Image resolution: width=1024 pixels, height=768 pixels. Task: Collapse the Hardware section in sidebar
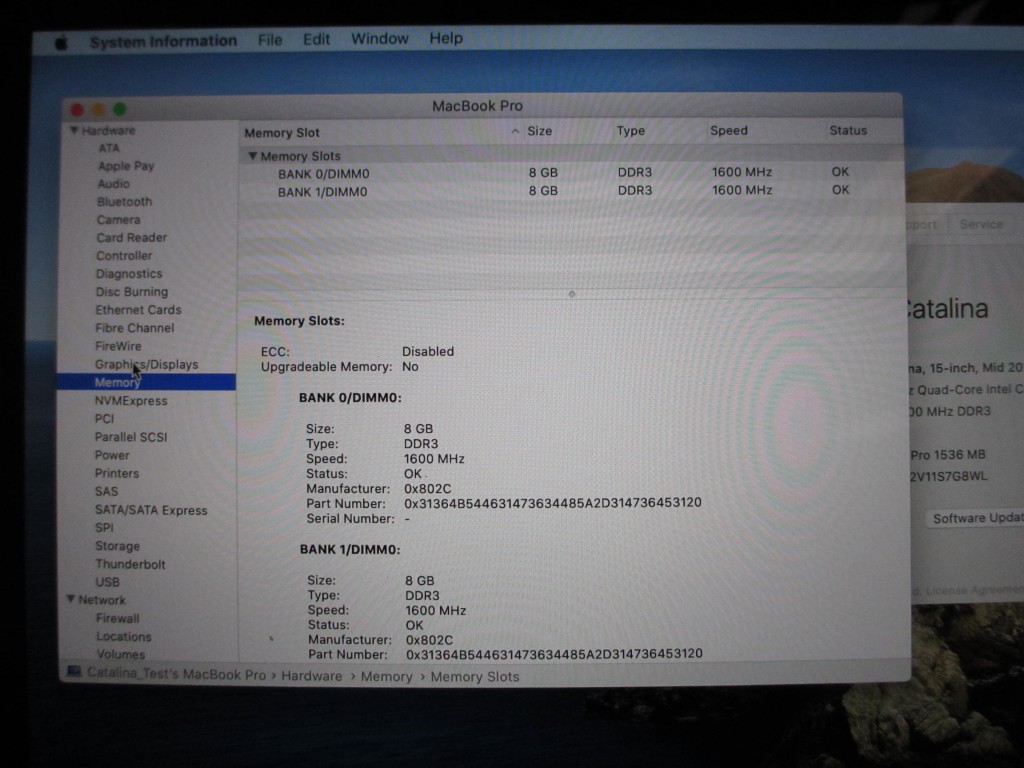coord(74,131)
